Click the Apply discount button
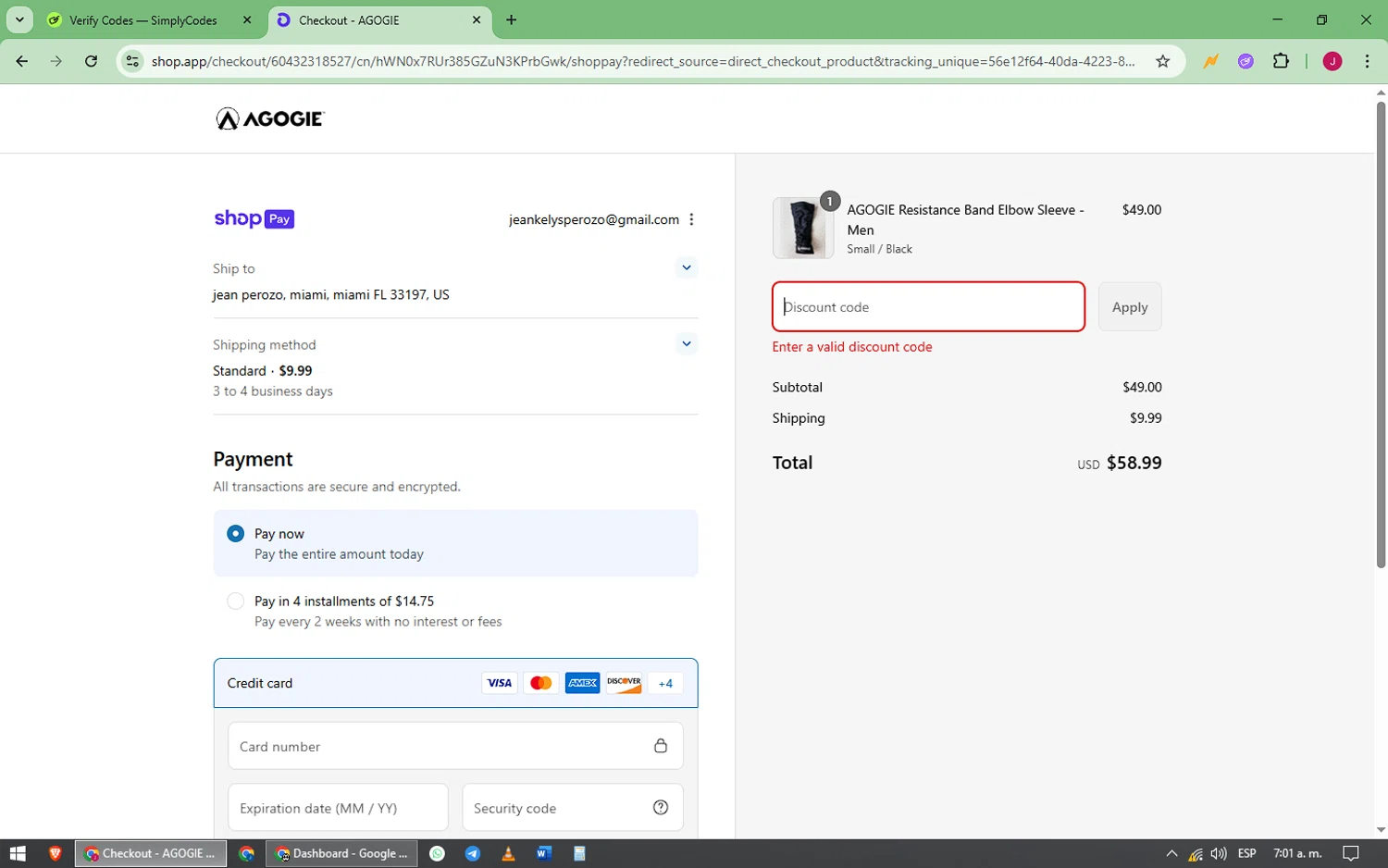 [1130, 306]
